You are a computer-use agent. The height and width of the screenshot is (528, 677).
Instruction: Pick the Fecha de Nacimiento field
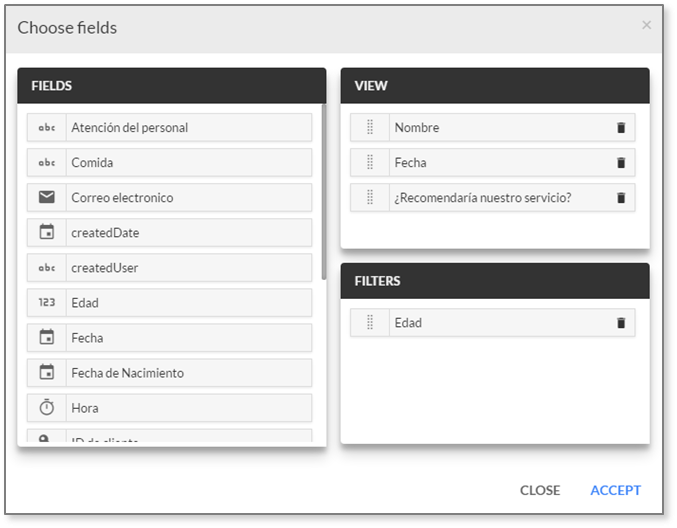[169, 373]
